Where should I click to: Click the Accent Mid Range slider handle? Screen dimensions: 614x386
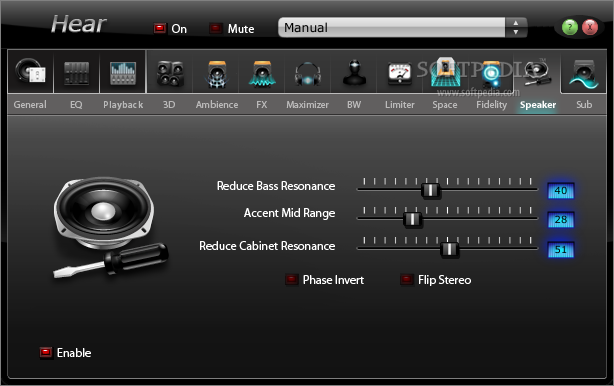click(x=412, y=219)
